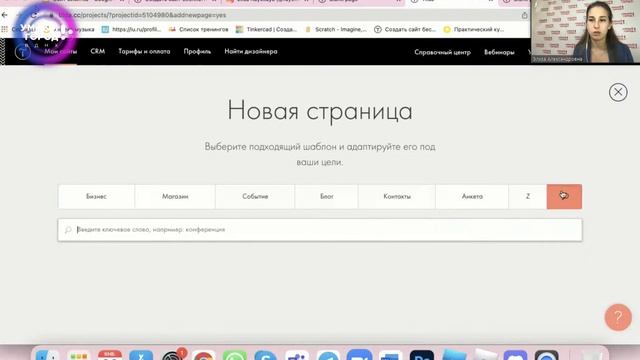Open the Tinkercad bookmark
640x360 pixels.
tap(267, 29)
